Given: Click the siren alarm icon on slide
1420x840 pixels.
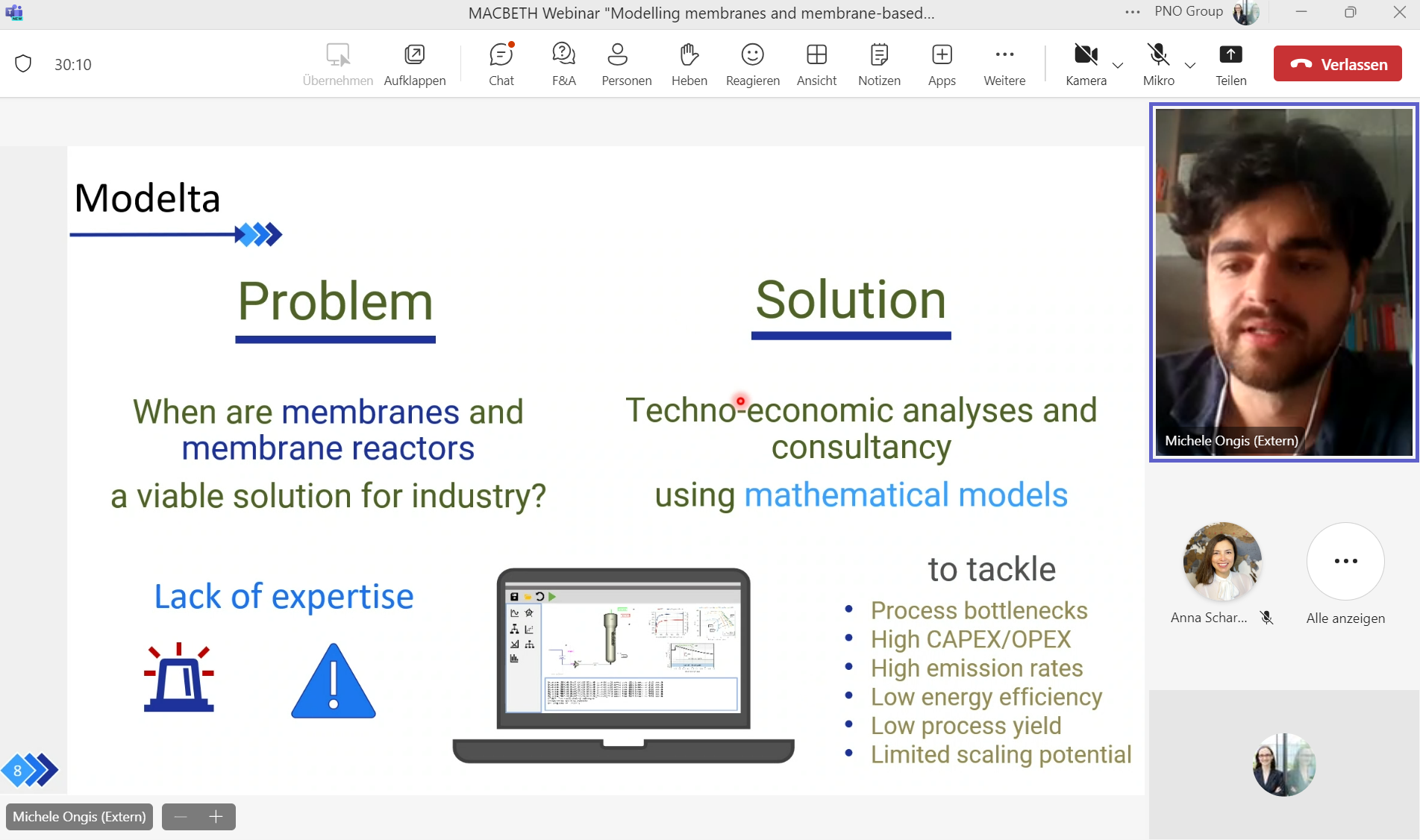Looking at the screenshot, I should click(x=179, y=677).
